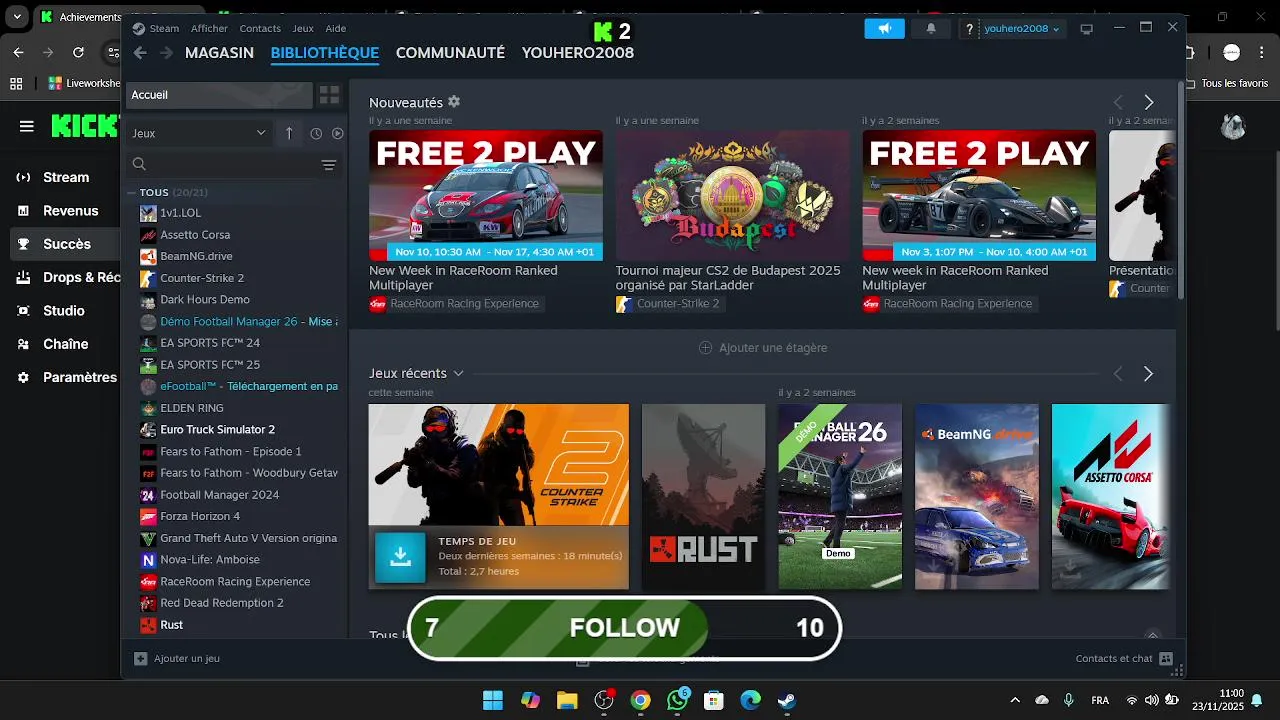Show next Jeux récents games
The width and height of the screenshot is (1280, 720).
[x=1148, y=373]
